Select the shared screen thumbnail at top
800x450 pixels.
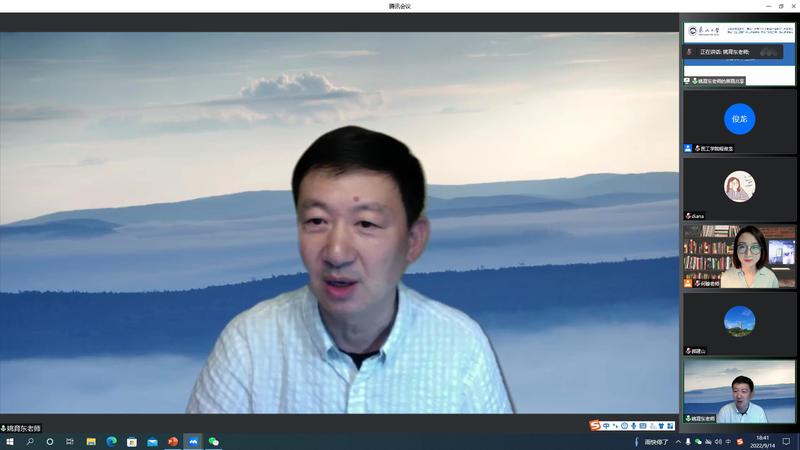click(739, 52)
